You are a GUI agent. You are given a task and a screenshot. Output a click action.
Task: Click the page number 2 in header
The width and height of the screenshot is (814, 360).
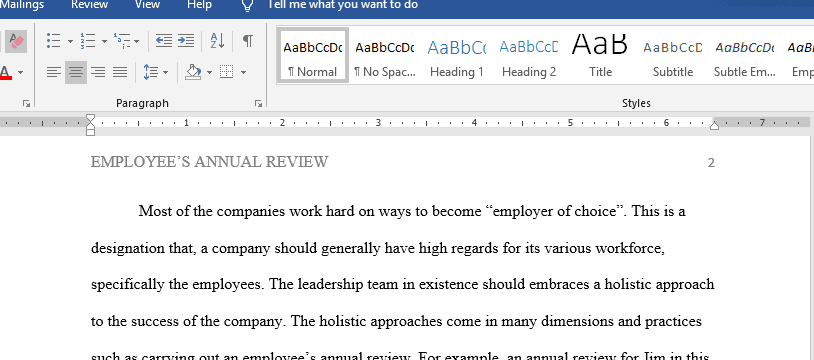[711, 163]
